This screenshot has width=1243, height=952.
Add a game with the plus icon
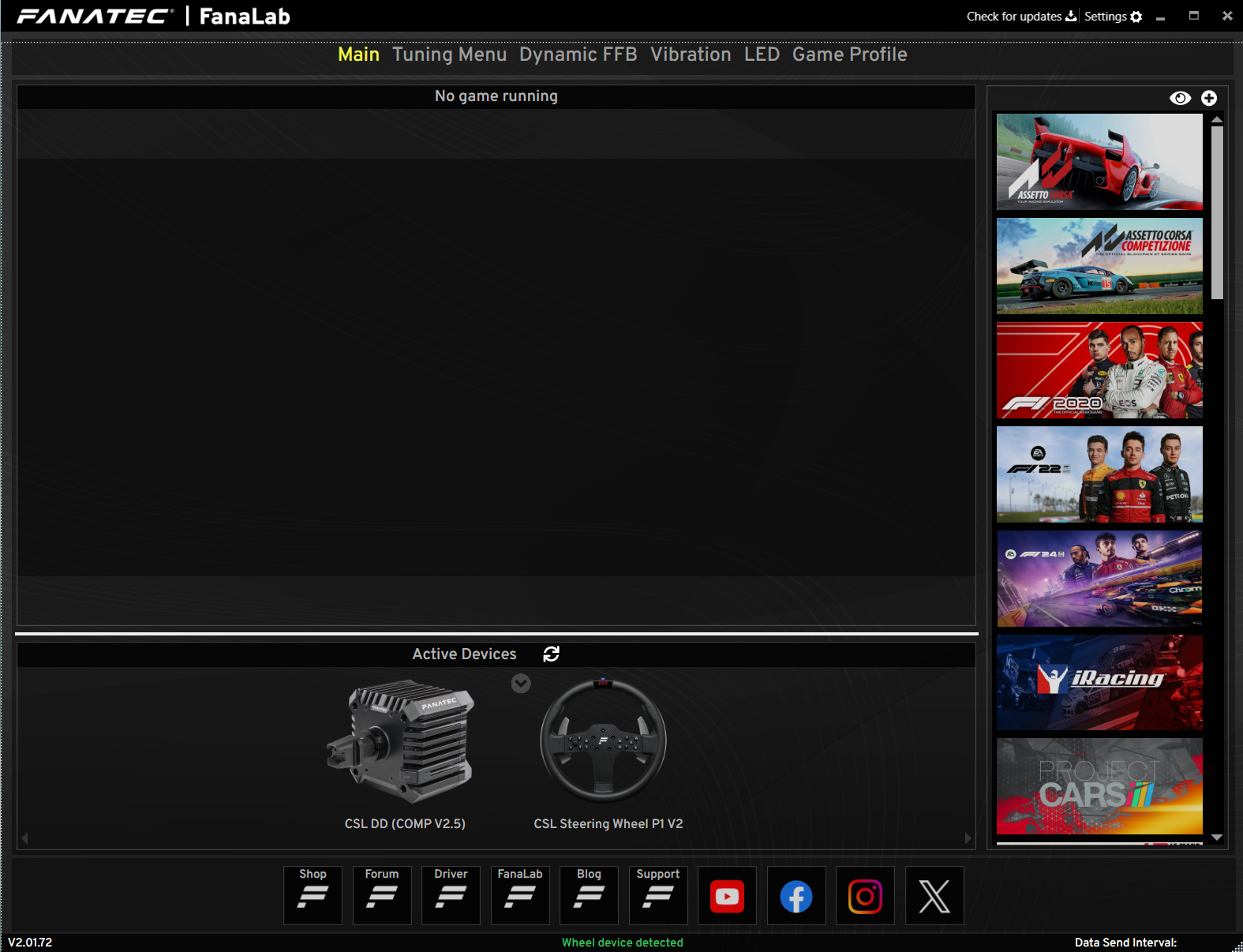pyautogui.click(x=1209, y=98)
